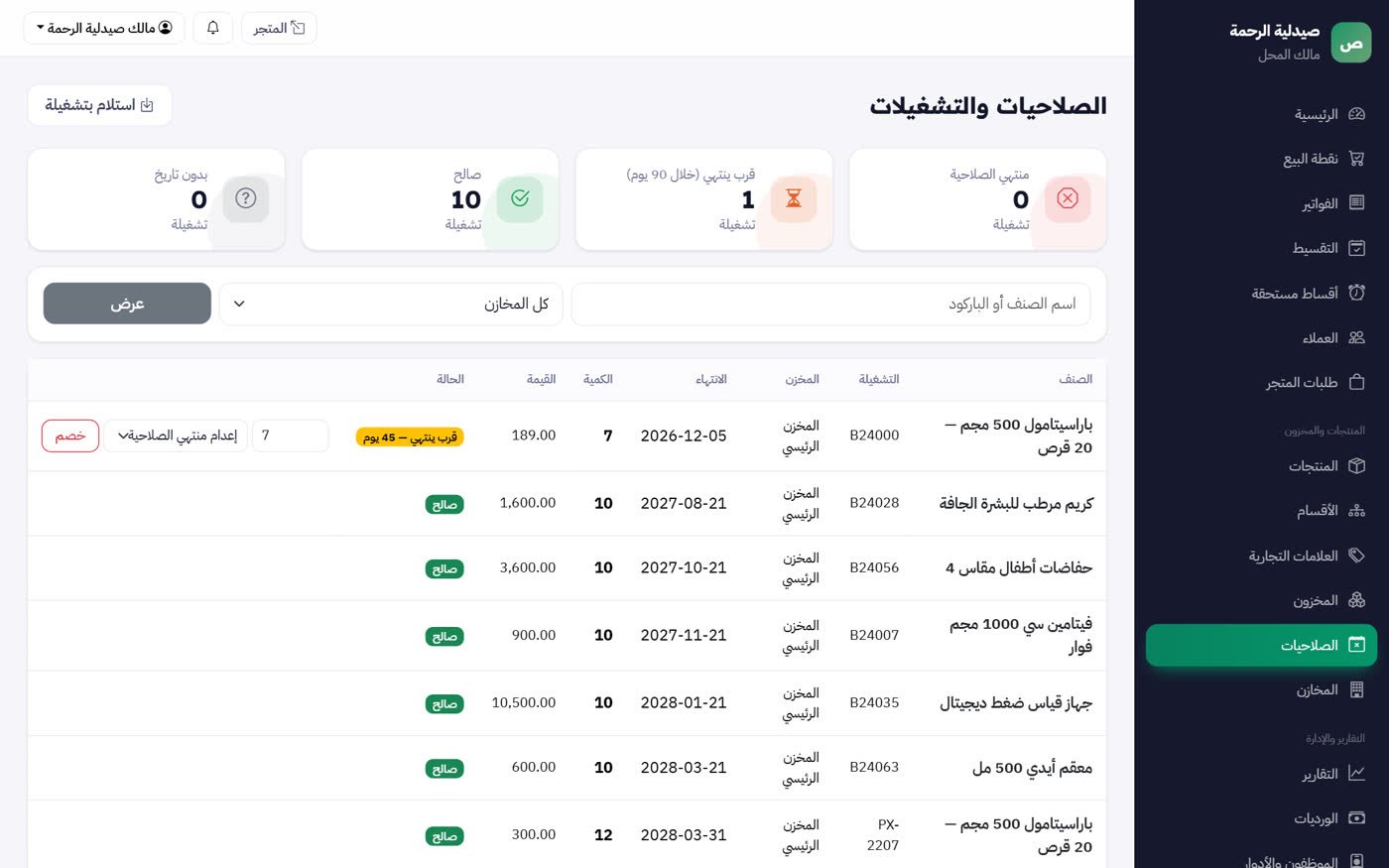
Task: Expand the إعدام منتهي الصلاحية action dropdown
Action: coord(176,435)
